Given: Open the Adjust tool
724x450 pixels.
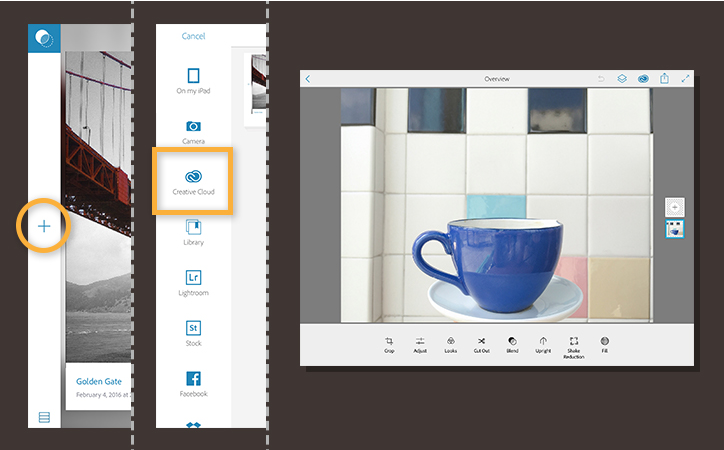Looking at the screenshot, I should pos(420,345).
